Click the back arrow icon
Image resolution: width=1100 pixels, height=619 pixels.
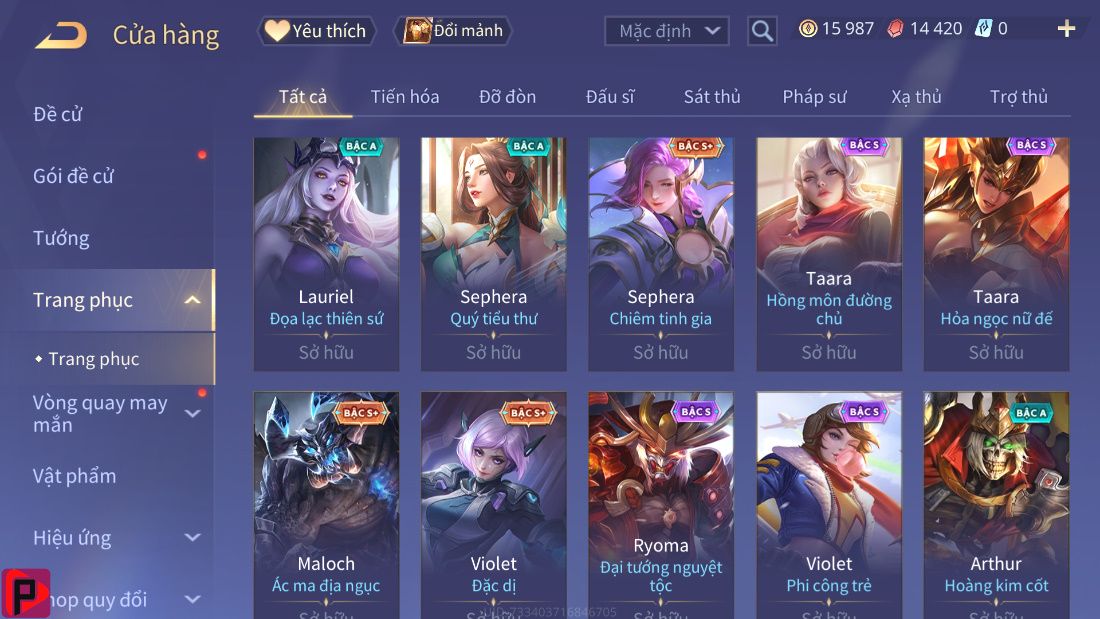61,35
